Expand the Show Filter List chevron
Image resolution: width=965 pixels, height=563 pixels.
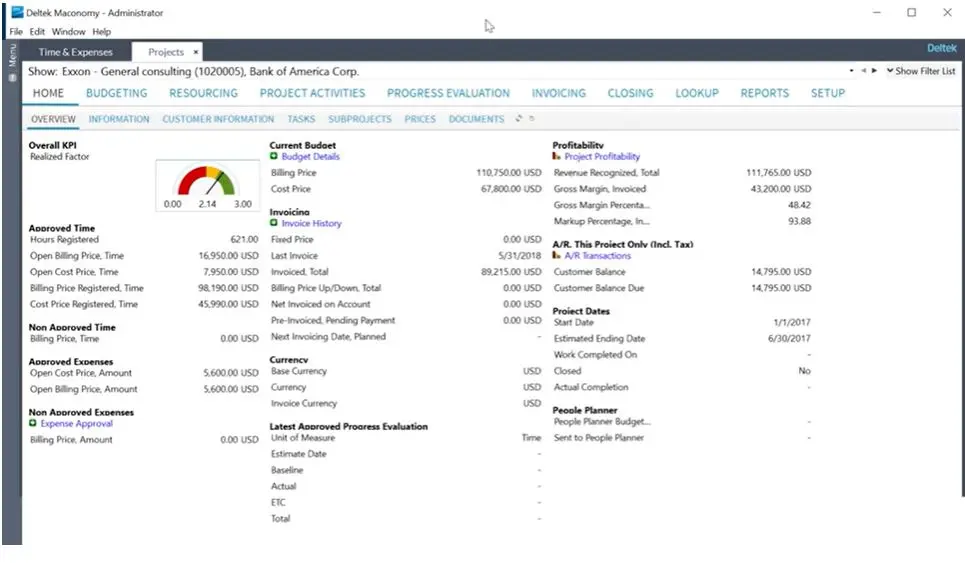[x=890, y=71]
